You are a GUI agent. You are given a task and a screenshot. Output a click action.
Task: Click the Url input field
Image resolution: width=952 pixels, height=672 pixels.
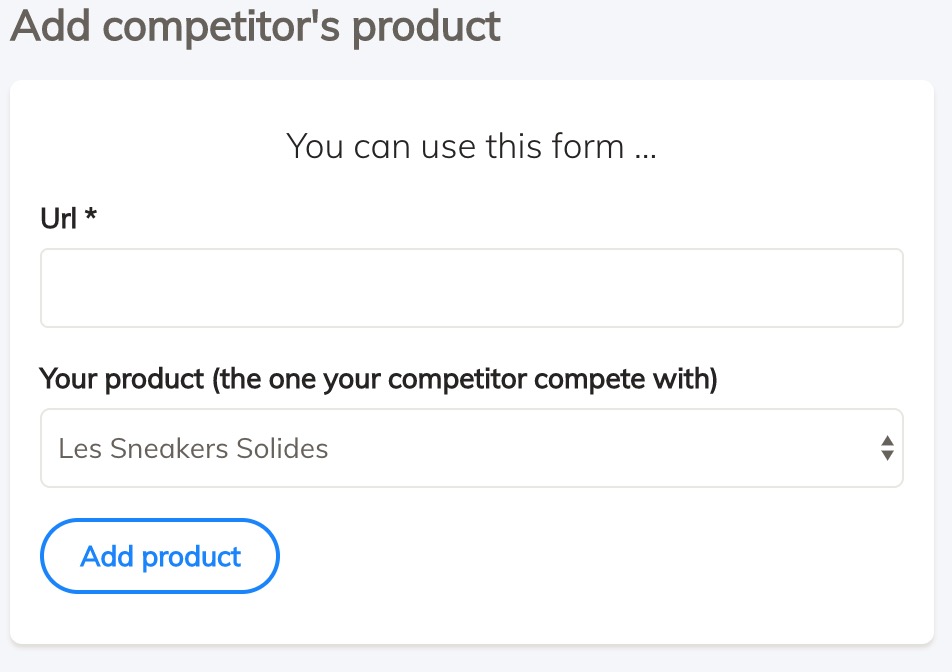(x=471, y=288)
